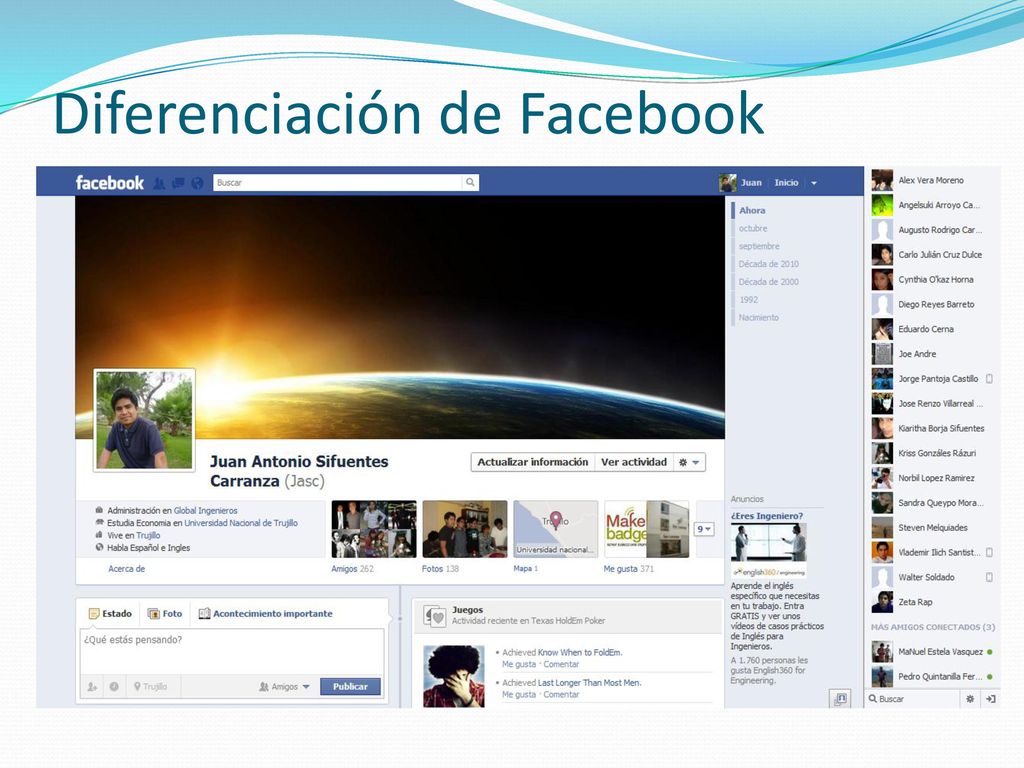1024x768 pixels.
Task: Select the Foto tab
Action: pos(165,614)
